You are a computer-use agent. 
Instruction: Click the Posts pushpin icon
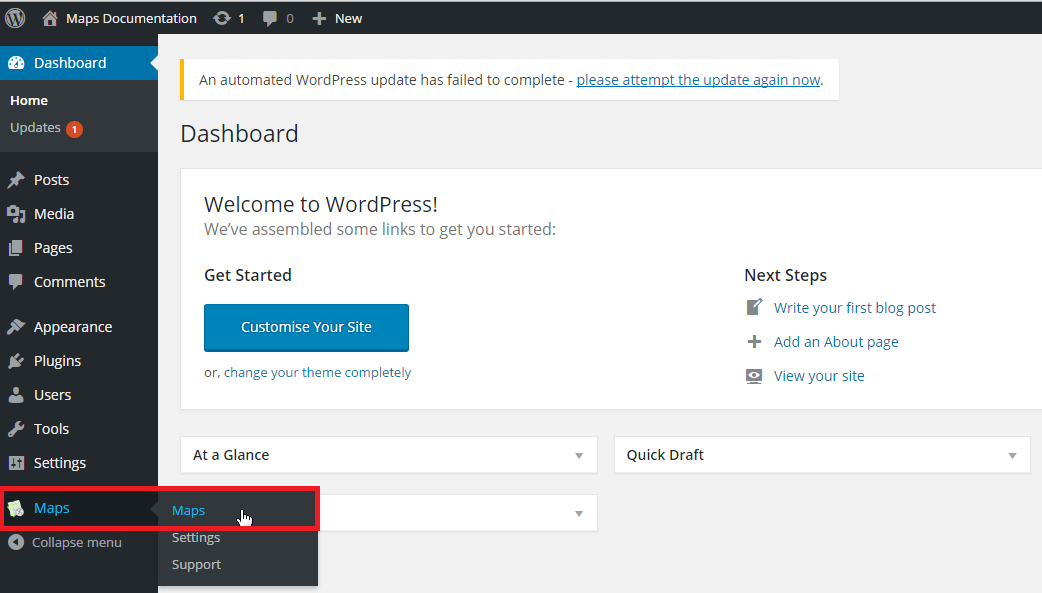pos(16,179)
